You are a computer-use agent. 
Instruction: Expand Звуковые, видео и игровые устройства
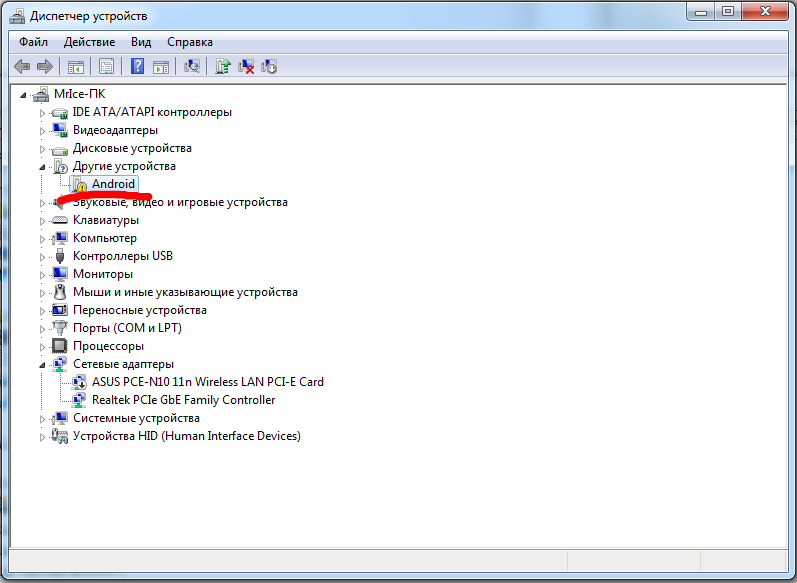pos(42,203)
